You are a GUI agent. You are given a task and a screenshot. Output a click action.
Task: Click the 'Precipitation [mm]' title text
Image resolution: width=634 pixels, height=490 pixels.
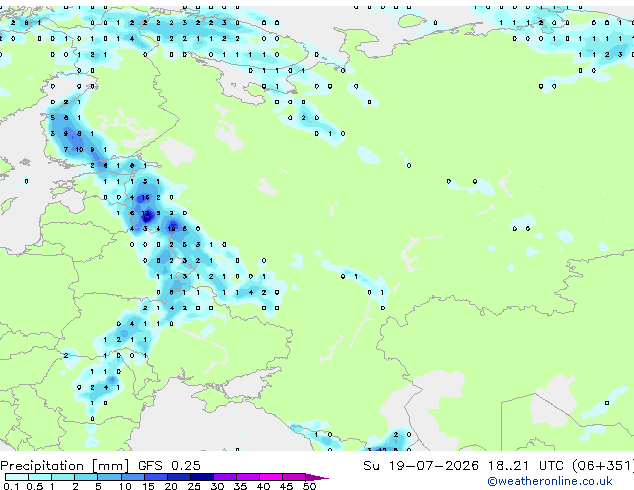pos(65,466)
